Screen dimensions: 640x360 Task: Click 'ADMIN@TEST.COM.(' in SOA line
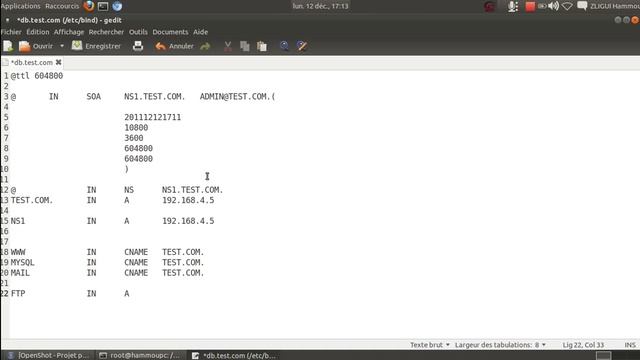point(238,97)
